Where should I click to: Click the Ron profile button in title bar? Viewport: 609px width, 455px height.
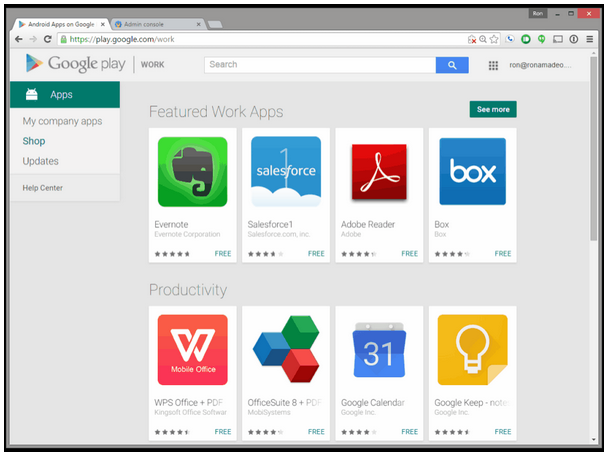click(538, 14)
